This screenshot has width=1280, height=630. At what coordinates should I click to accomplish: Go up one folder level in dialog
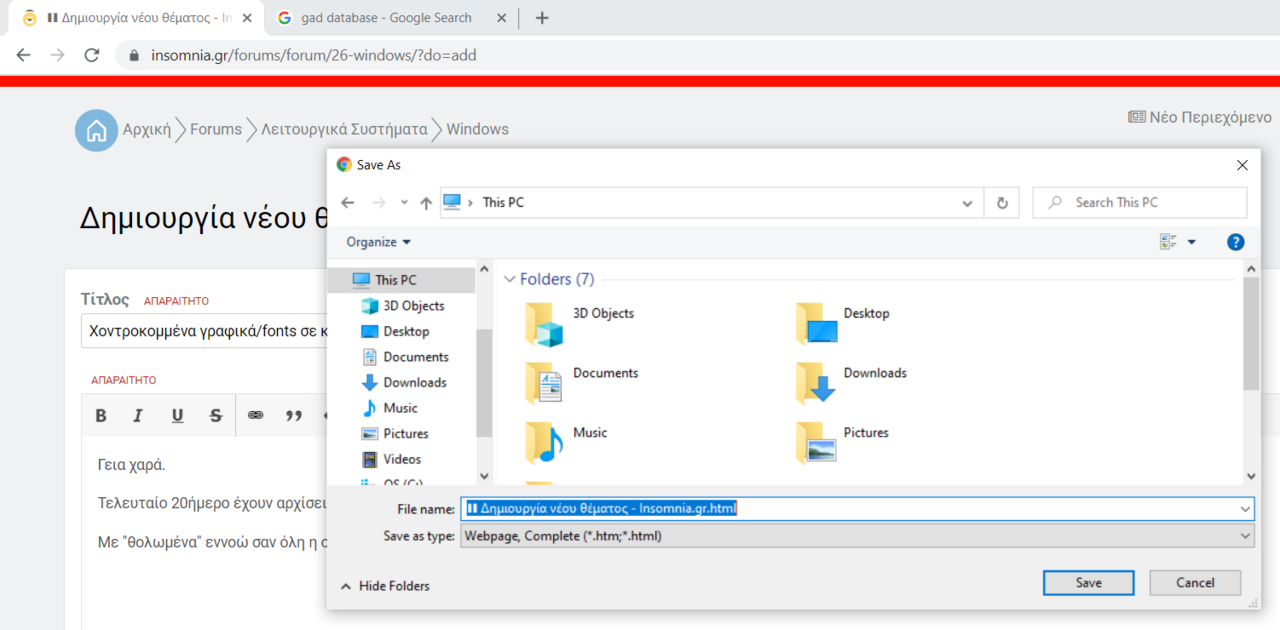pyautogui.click(x=426, y=203)
